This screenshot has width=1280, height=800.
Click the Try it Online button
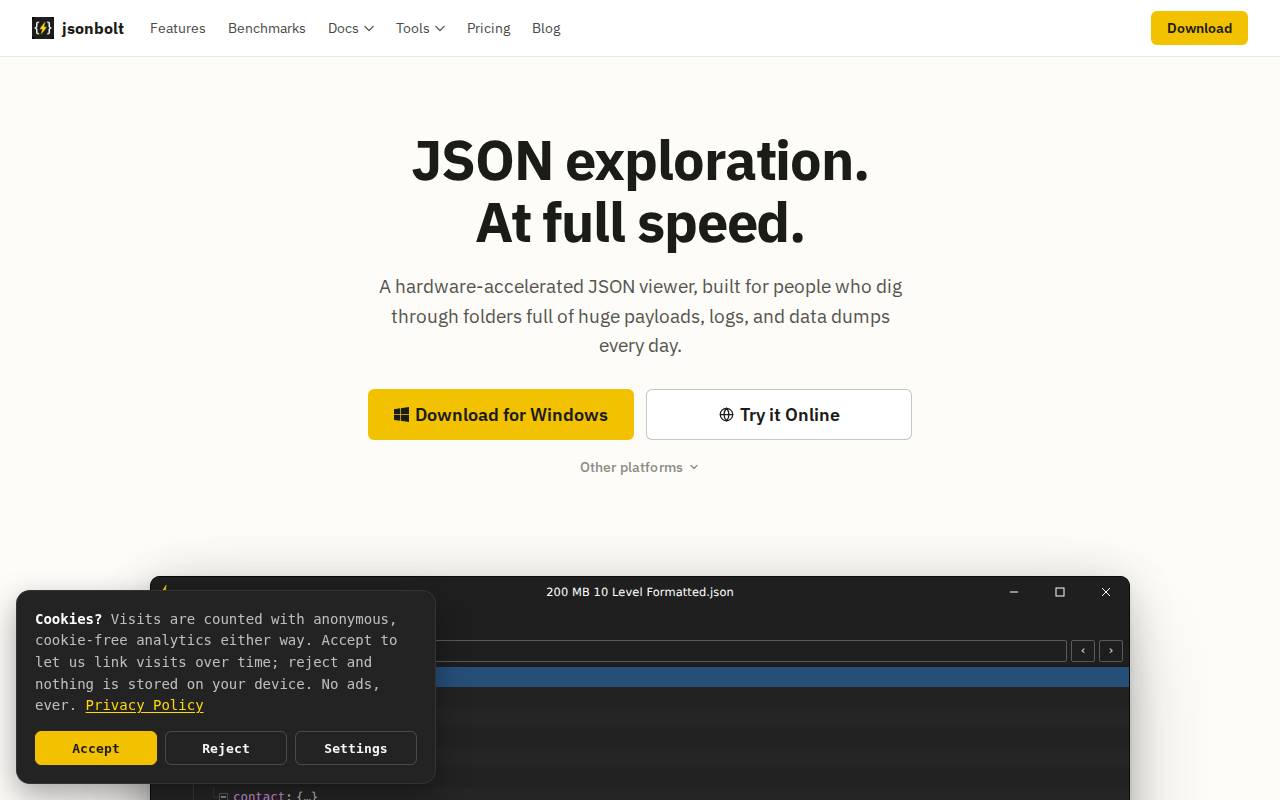click(x=779, y=414)
